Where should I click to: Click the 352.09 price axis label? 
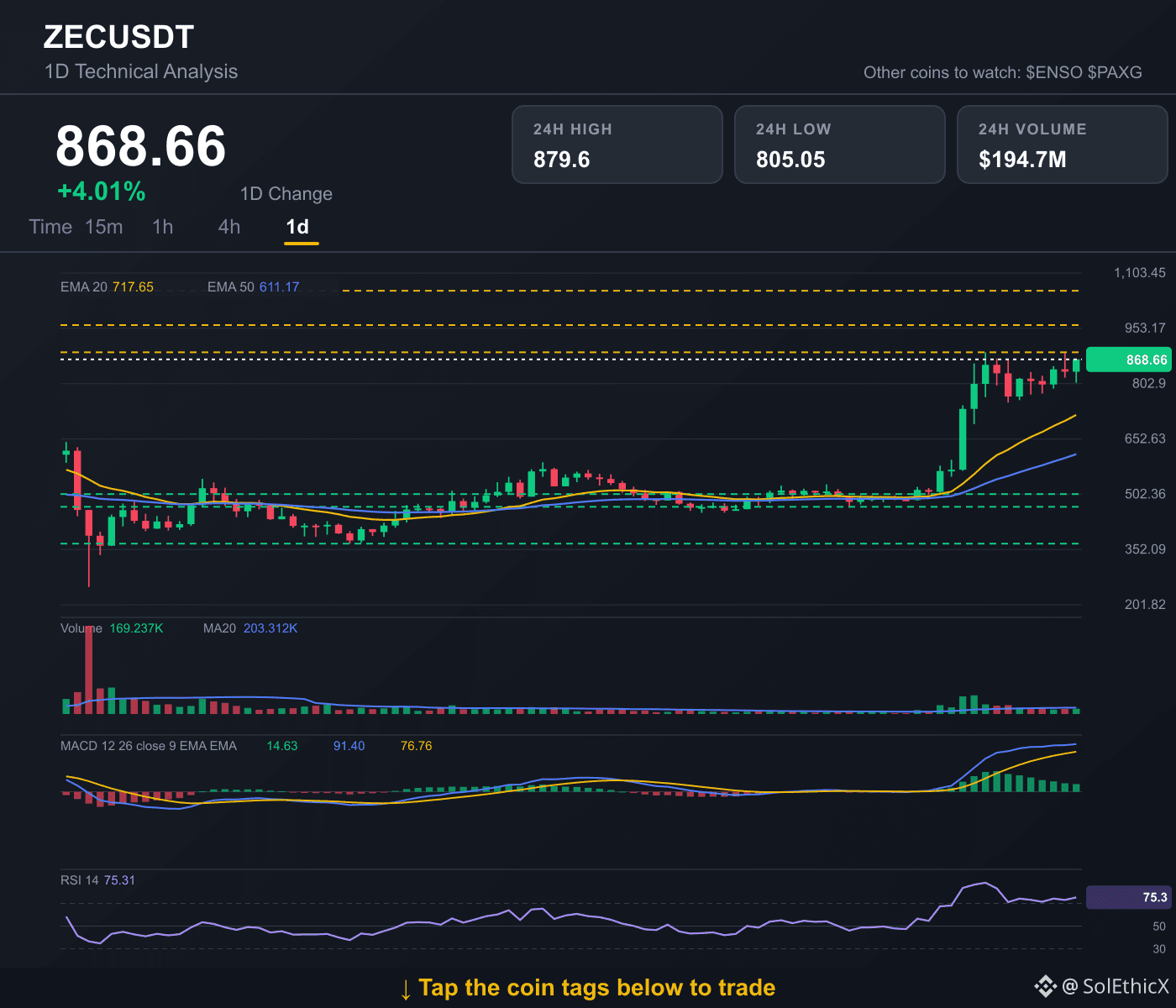[1146, 549]
